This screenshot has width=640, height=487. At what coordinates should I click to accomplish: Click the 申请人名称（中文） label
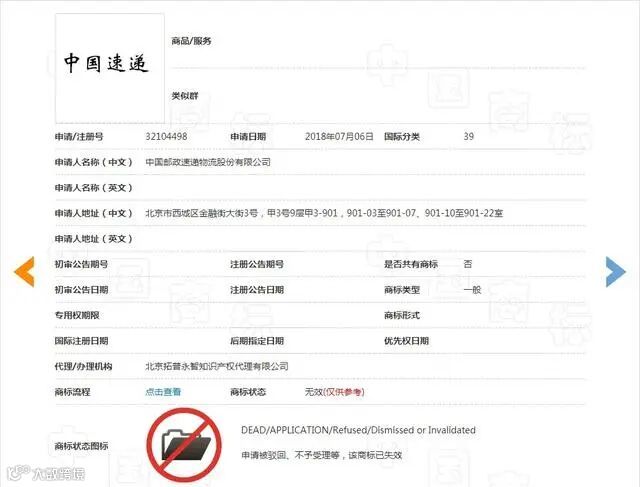tap(94, 162)
